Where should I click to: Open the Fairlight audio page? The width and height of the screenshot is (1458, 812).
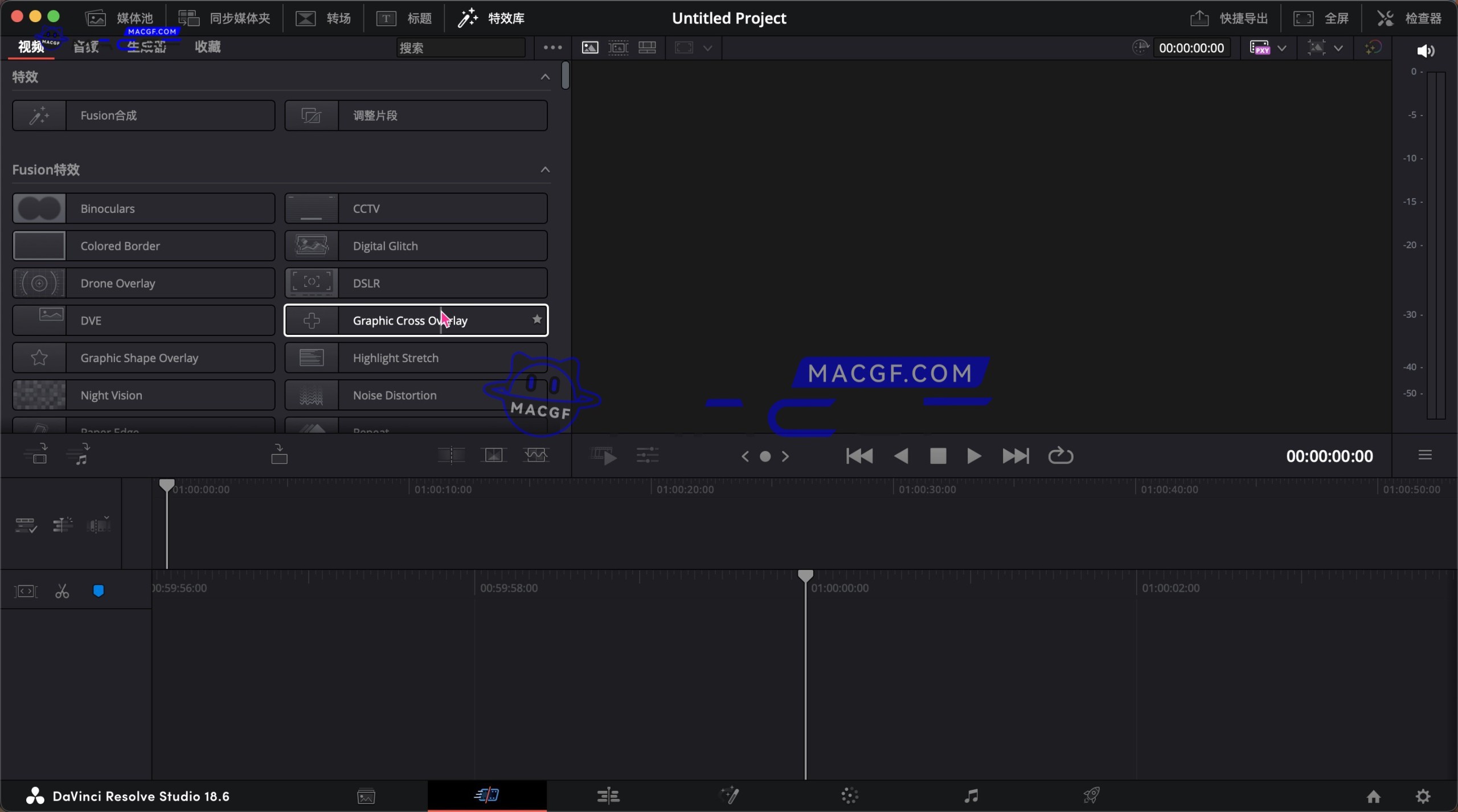[x=970, y=795]
